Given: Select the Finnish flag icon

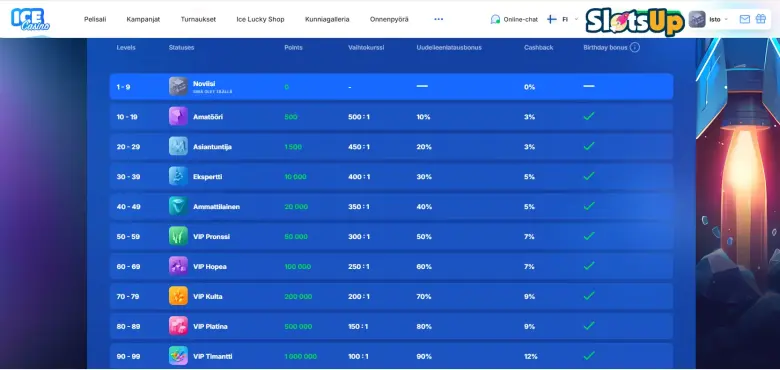Looking at the screenshot, I should [551, 19].
